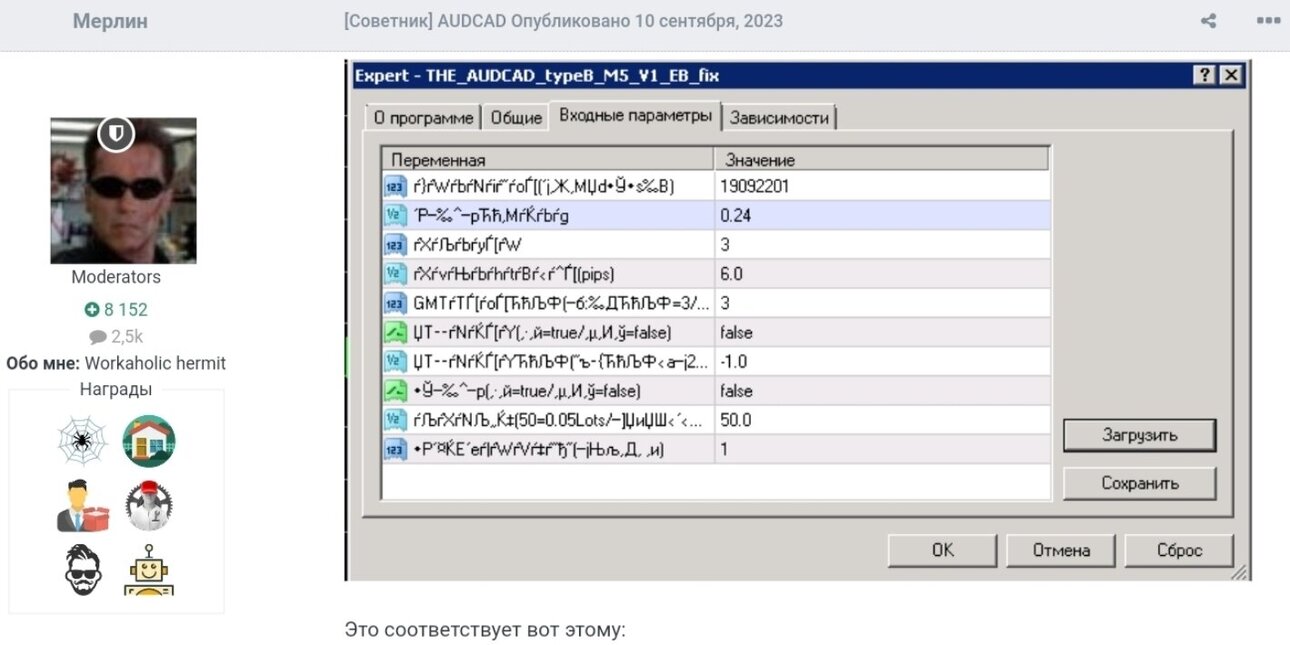This screenshot has width=1290, height=645.
Task: Switch to the Общие tab
Action: point(516,118)
